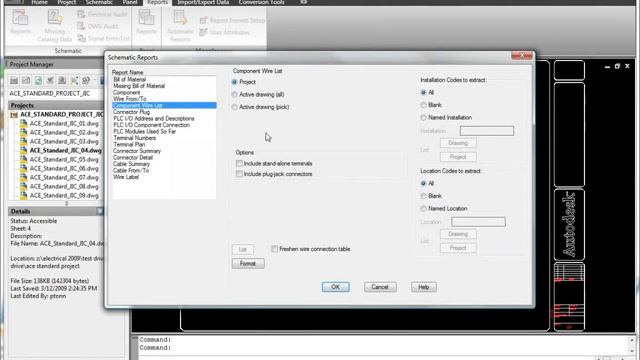Click the Help button
The image size is (640, 360).
coord(424,287)
